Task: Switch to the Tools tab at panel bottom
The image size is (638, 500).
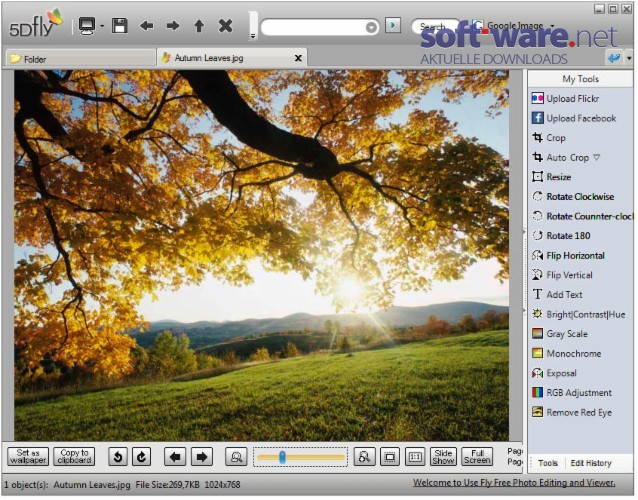Action: pos(548,463)
